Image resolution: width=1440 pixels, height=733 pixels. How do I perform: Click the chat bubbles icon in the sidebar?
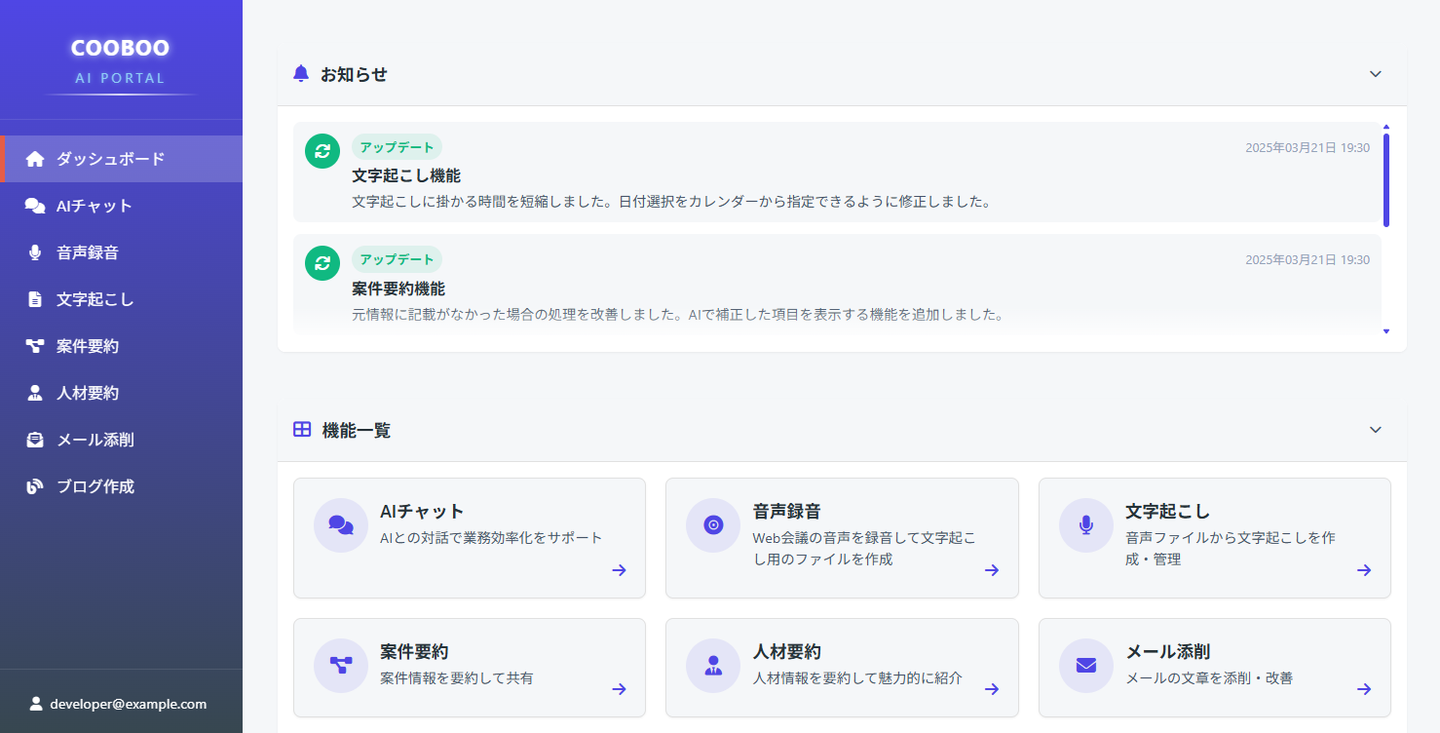click(35, 206)
